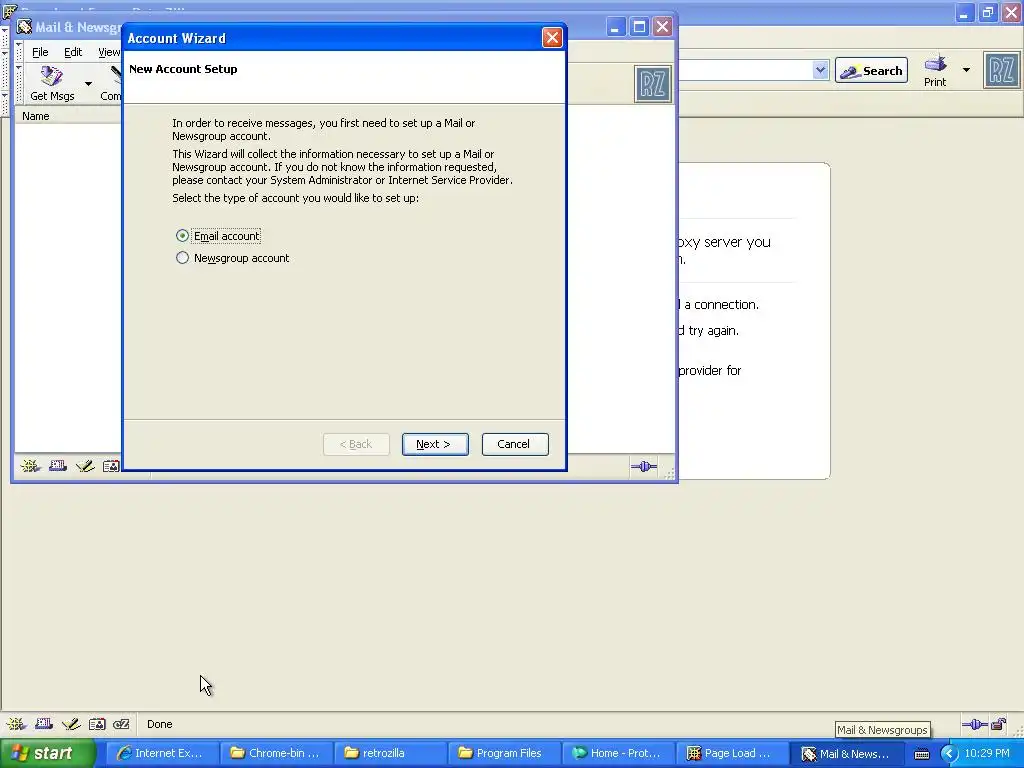Open Address Book from browser status bar
This screenshot has width=1024, height=768.
click(x=97, y=724)
